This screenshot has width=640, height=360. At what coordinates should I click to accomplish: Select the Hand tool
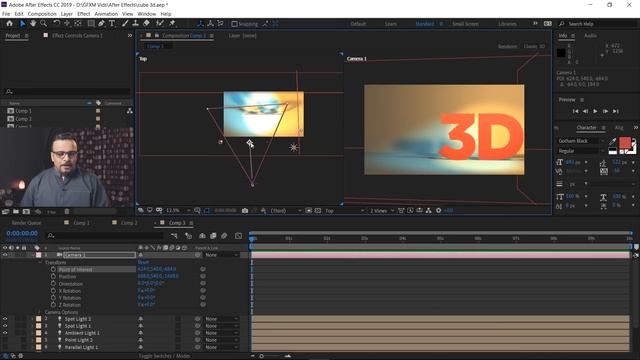33,24
